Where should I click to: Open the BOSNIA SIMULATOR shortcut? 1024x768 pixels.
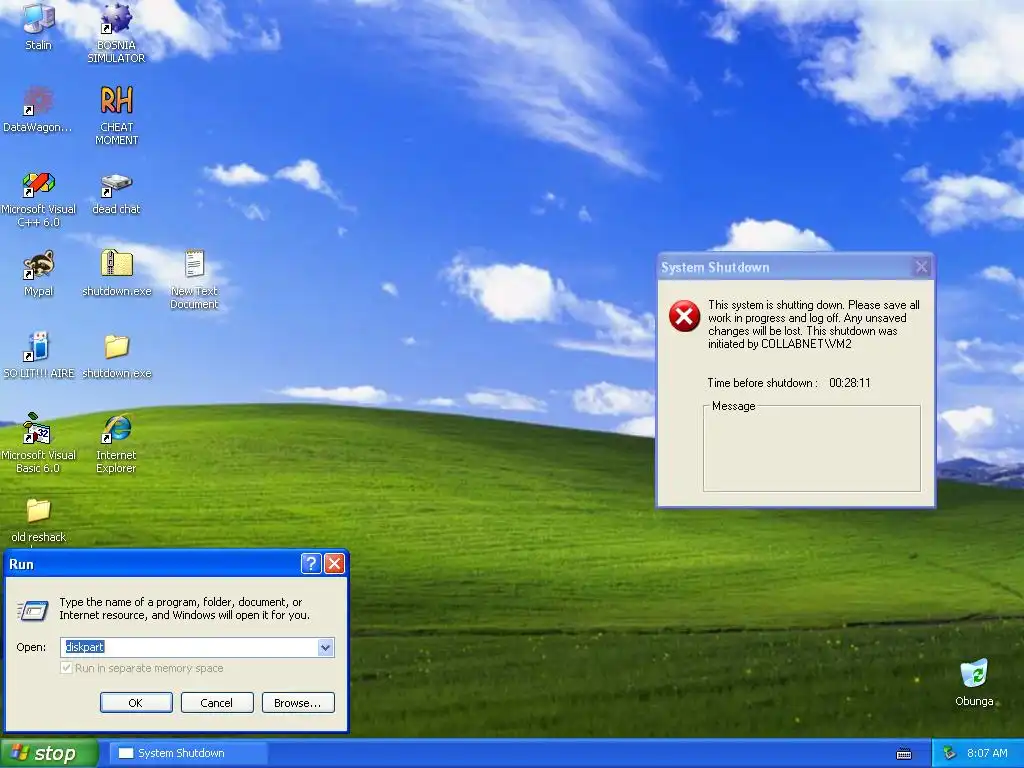(x=116, y=33)
